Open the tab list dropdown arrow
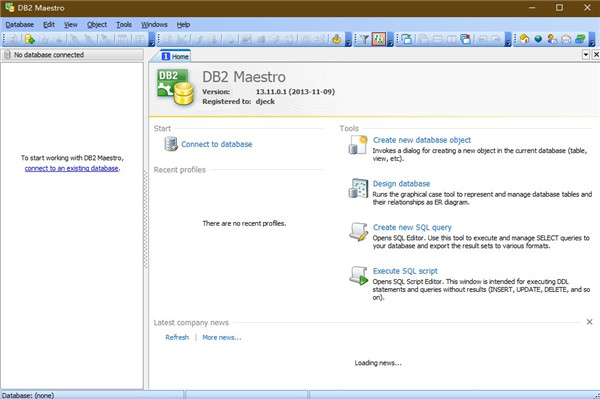The height and width of the screenshot is (399, 600). (x=586, y=55)
